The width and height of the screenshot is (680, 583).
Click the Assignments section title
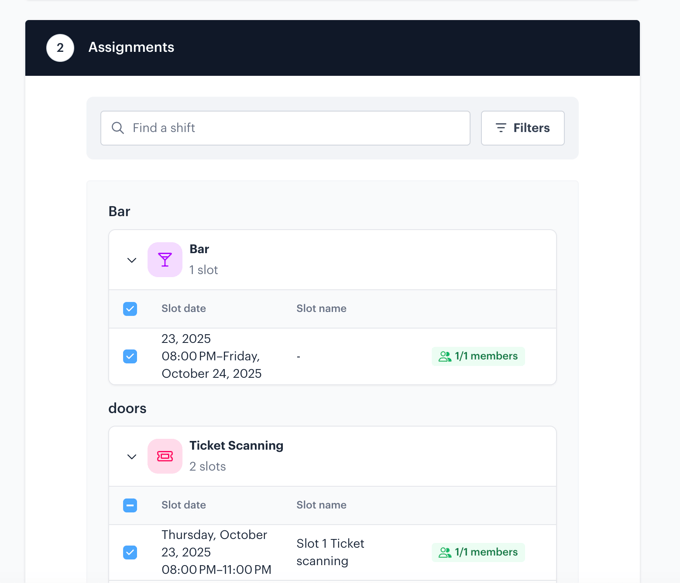click(x=131, y=47)
